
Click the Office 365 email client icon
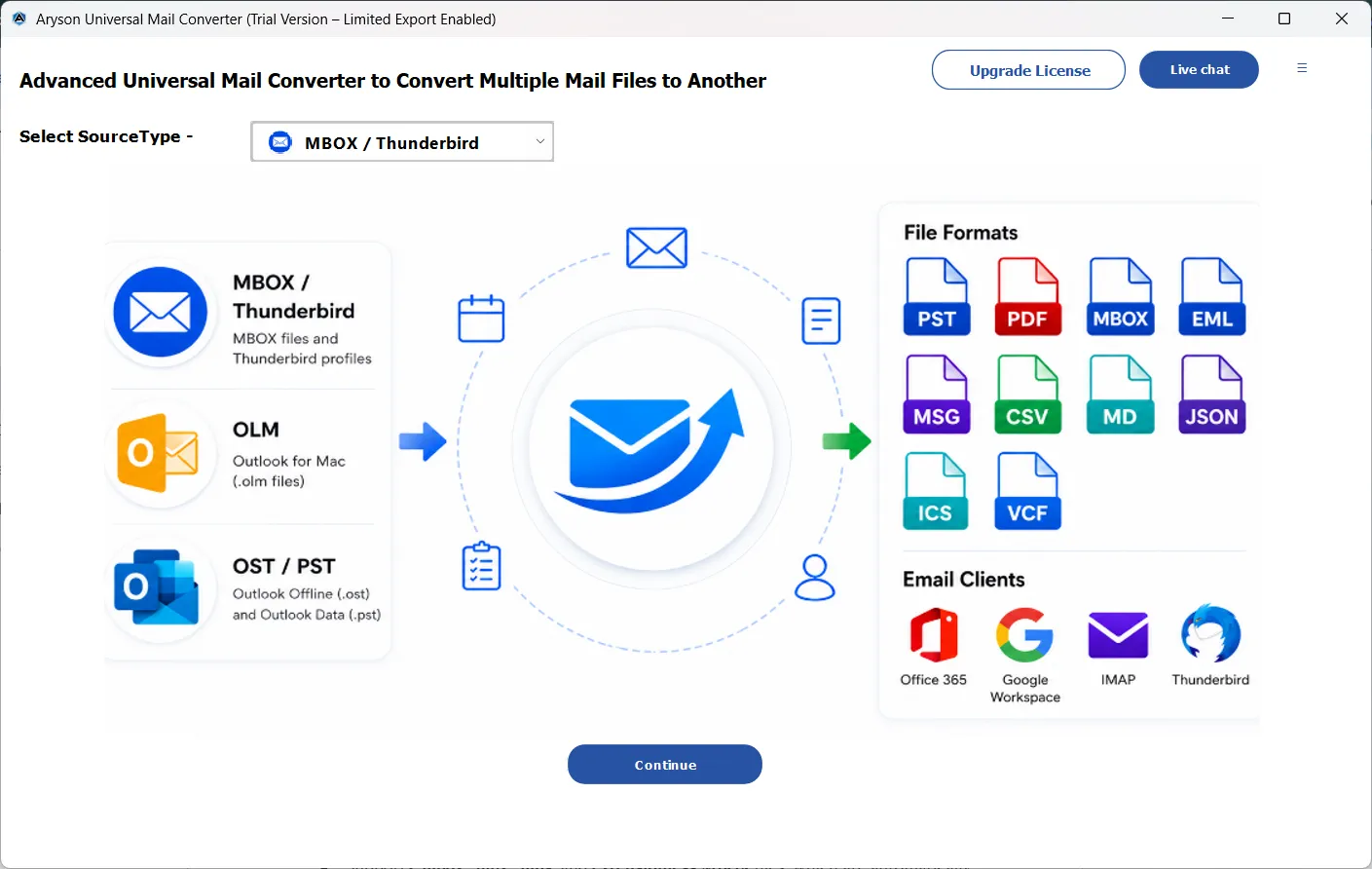(x=934, y=635)
